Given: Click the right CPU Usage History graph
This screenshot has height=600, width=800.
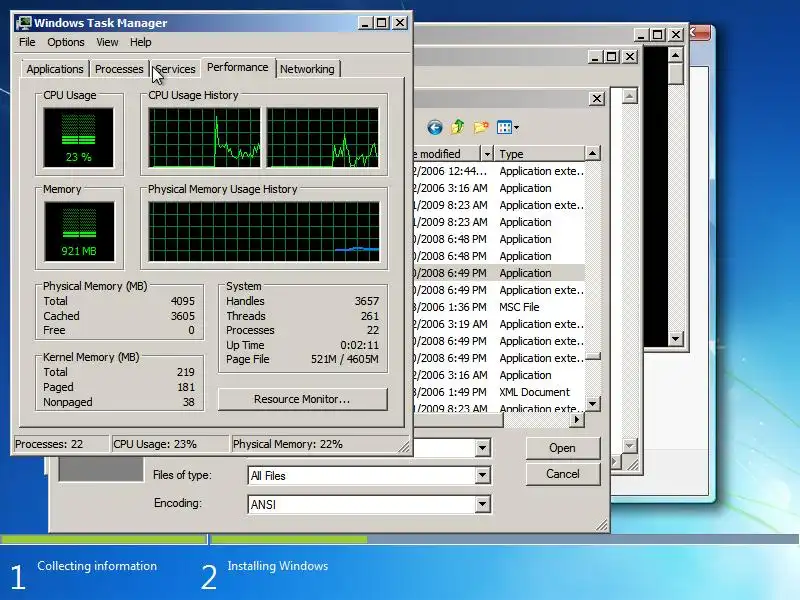Looking at the screenshot, I should (x=323, y=137).
